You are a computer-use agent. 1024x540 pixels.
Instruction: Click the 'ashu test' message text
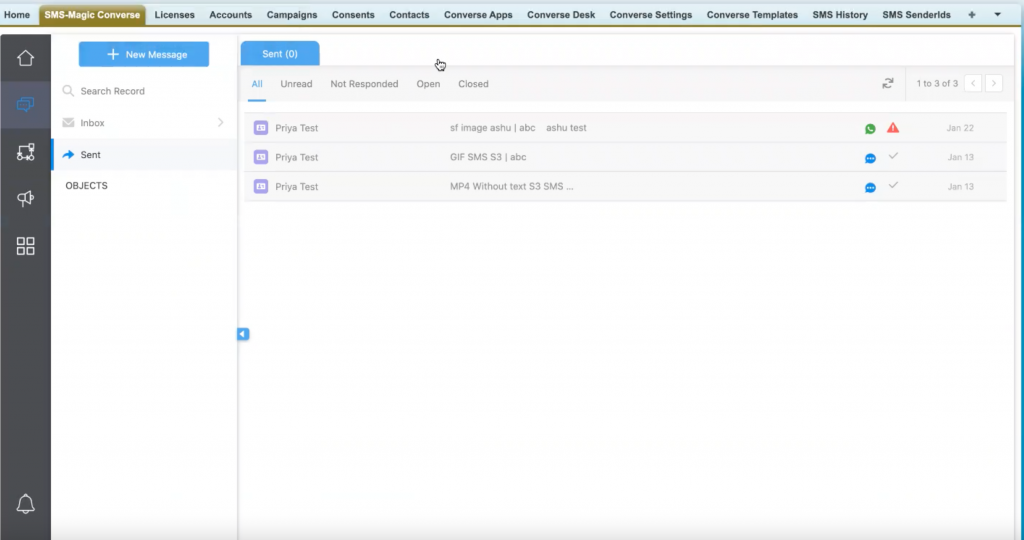pyautogui.click(x=566, y=128)
